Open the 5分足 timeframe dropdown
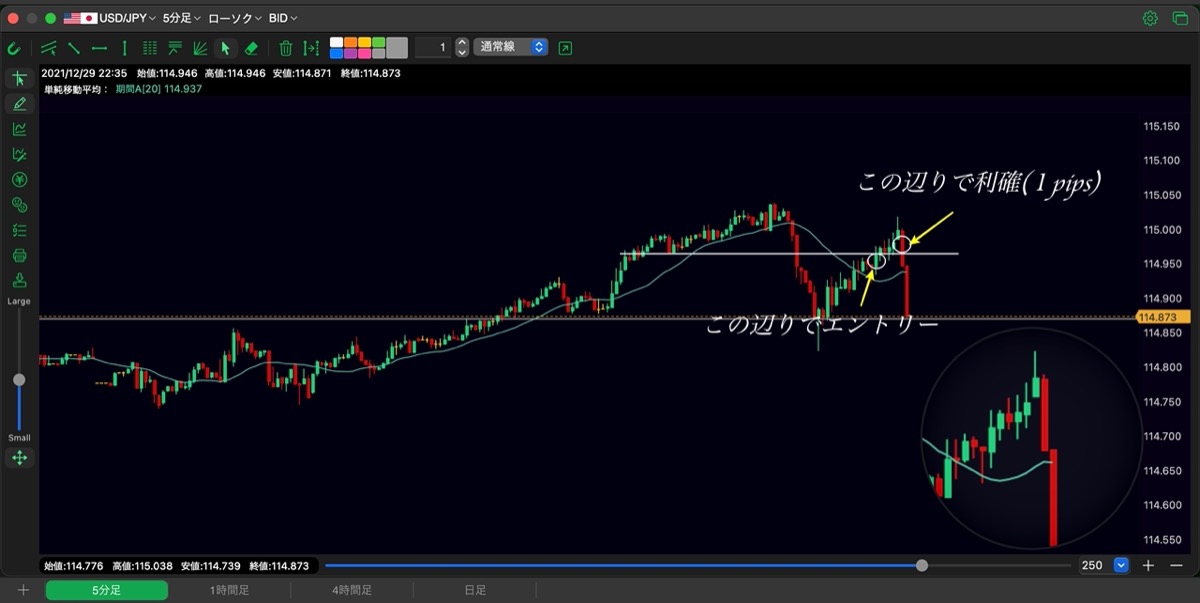 pos(181,18)
